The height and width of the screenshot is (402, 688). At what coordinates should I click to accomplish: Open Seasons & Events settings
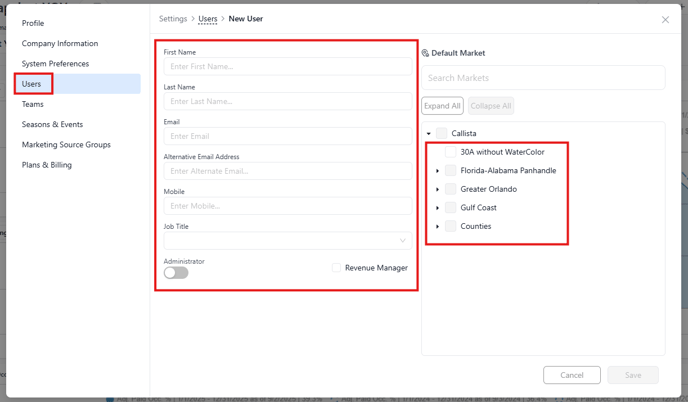tap(52, 124)
